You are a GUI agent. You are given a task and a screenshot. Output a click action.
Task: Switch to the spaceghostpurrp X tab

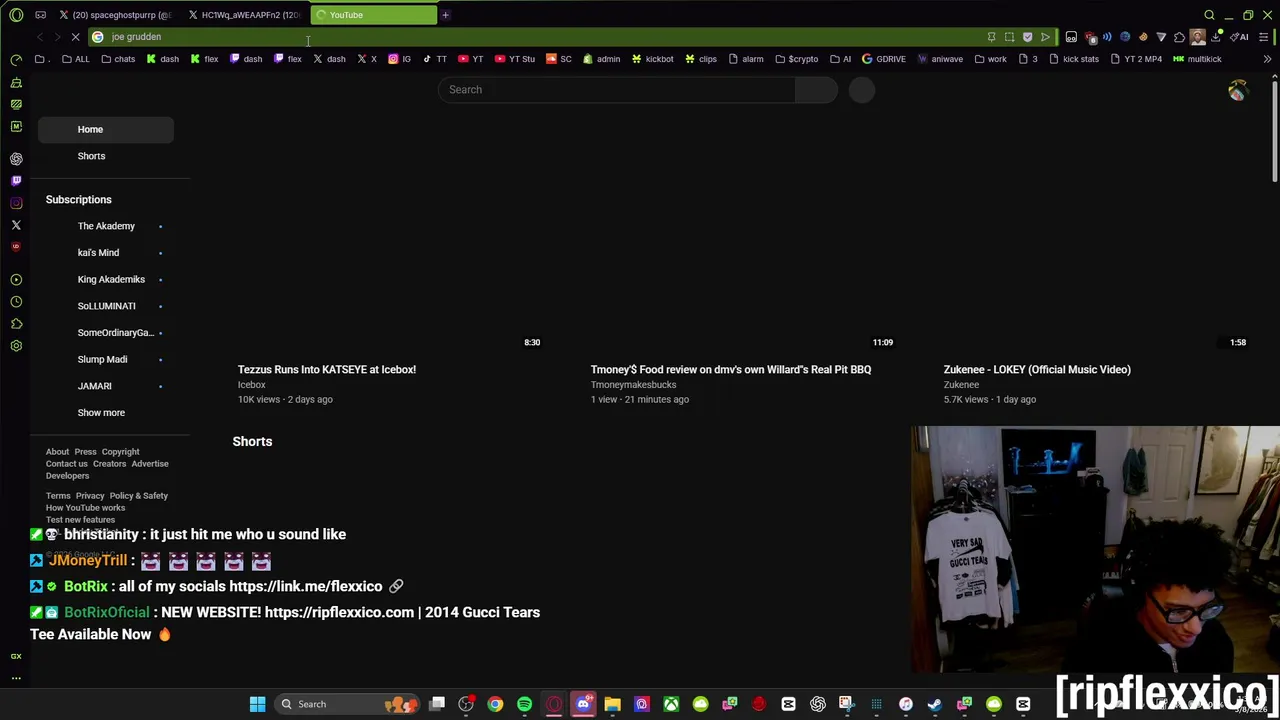point(115,15)
